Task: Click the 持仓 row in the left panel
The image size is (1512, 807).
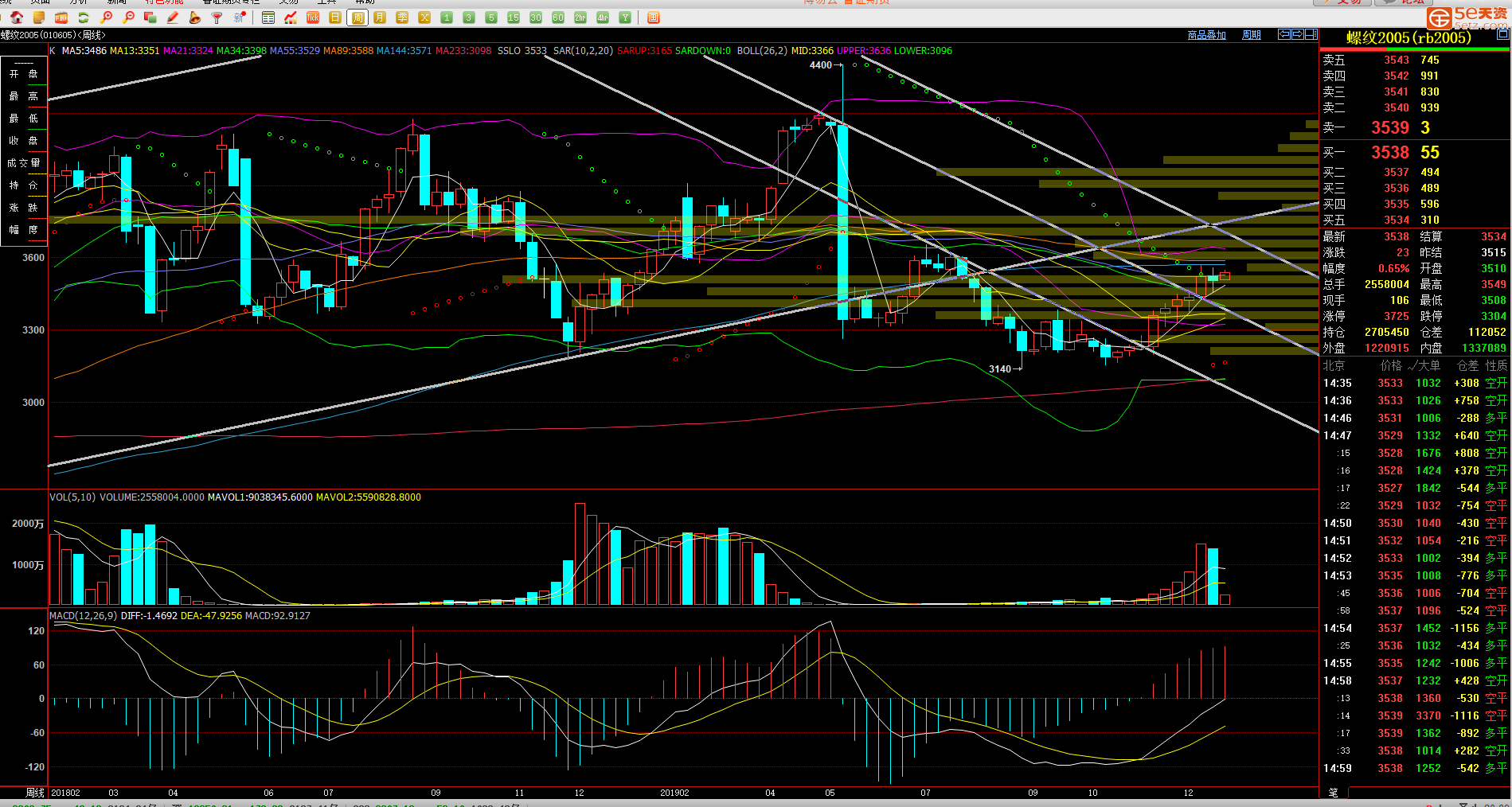Action: pyautogui.click(x=24, y=185)
